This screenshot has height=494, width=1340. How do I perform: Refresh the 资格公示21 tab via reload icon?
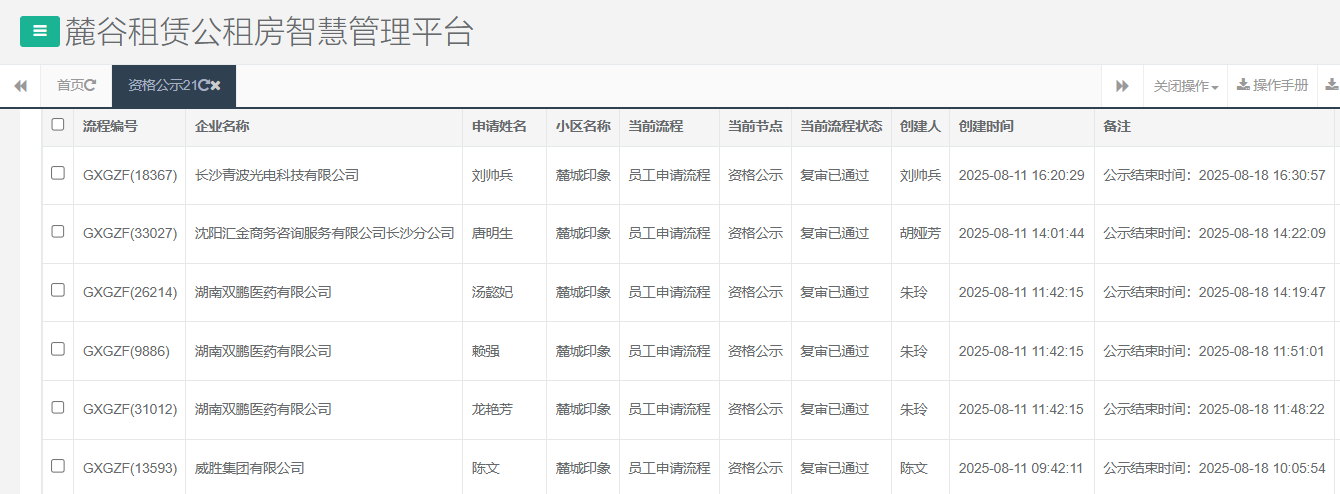(203, 86)
